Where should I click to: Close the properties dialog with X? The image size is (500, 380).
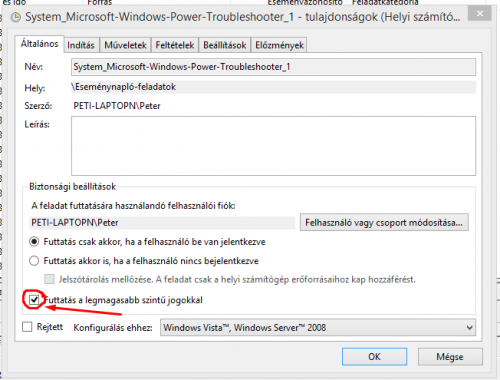point(480,14)
